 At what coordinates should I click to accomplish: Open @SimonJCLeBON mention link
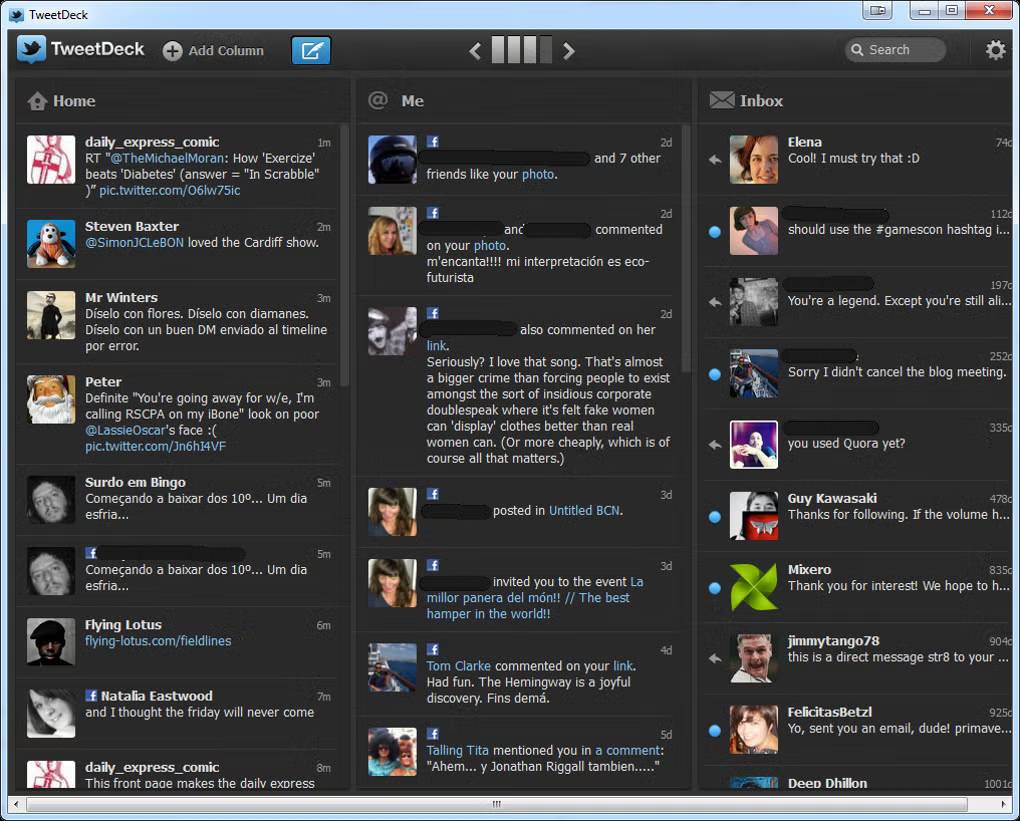pyautogui.click(x=135, y=242)
